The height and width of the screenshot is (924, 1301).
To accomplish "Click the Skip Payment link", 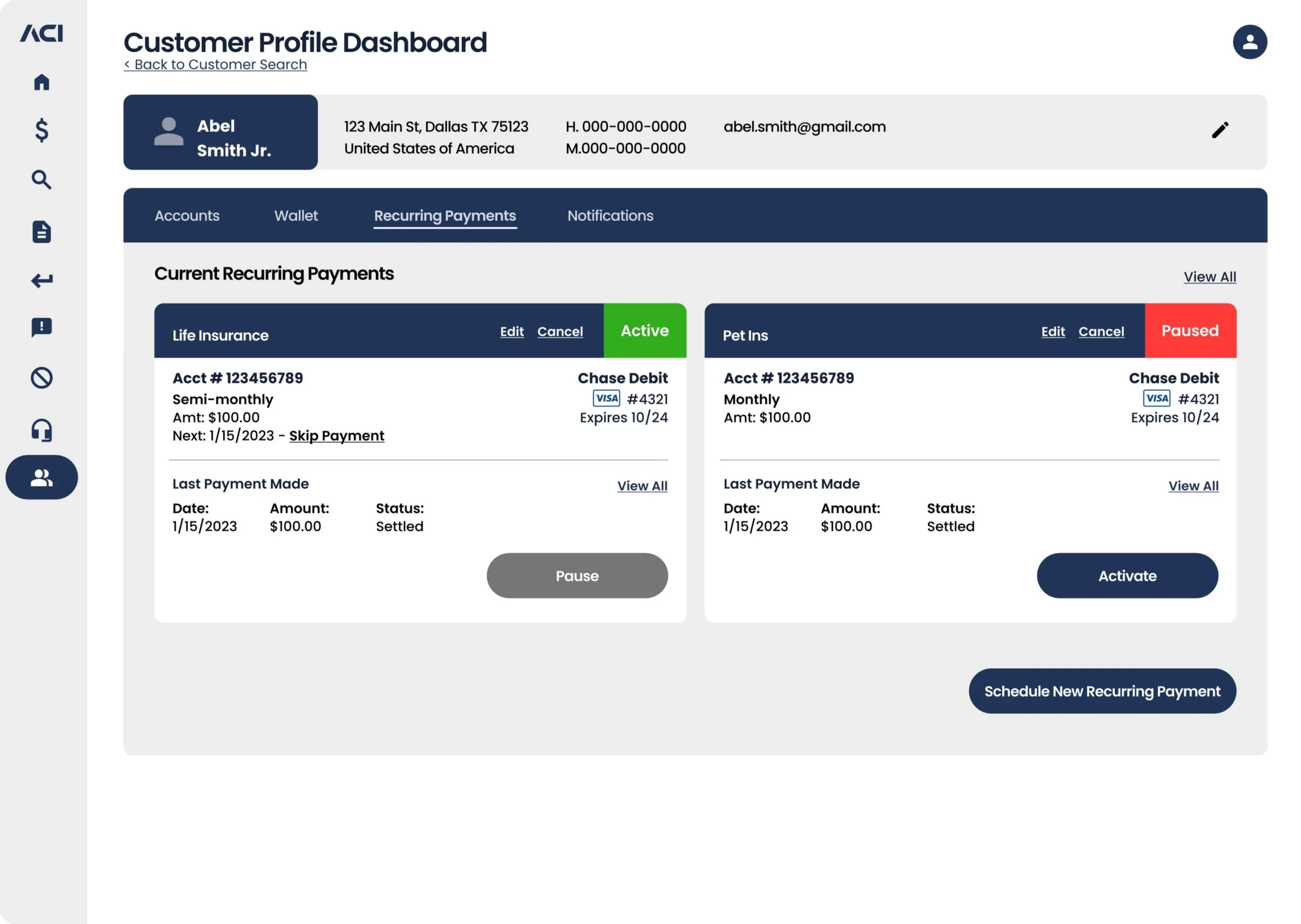I will pos(337,436).
